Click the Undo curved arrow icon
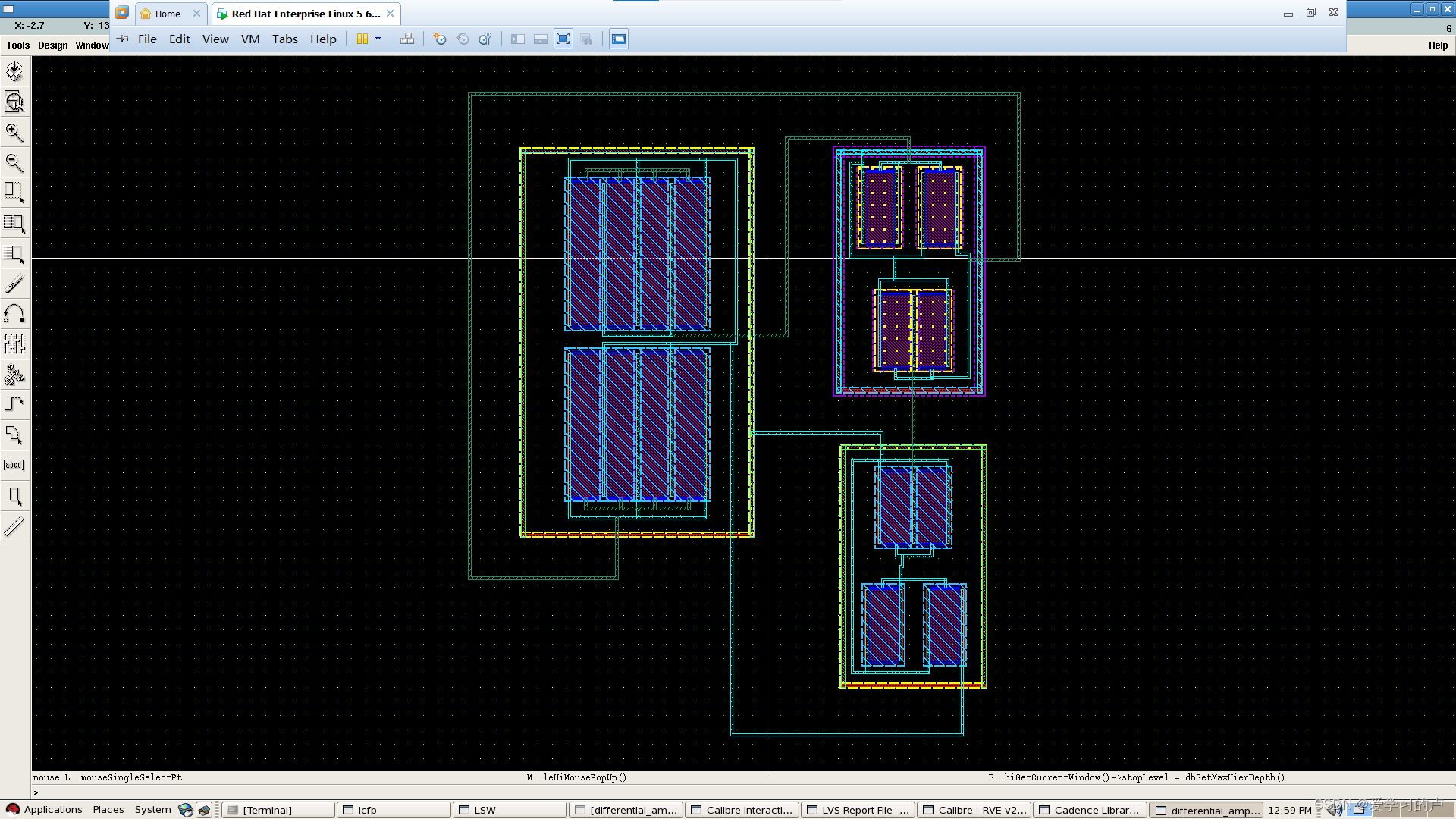 (x=14, y=314)
